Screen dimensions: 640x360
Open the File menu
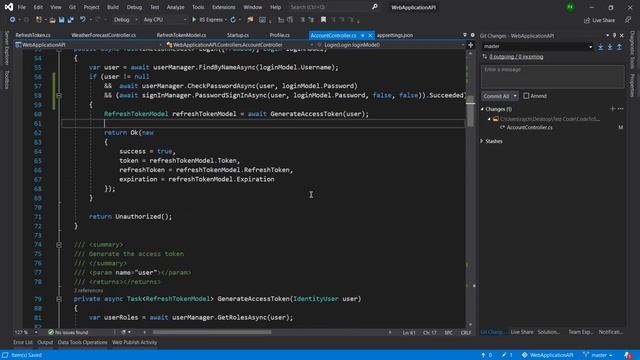click(22, 7)
